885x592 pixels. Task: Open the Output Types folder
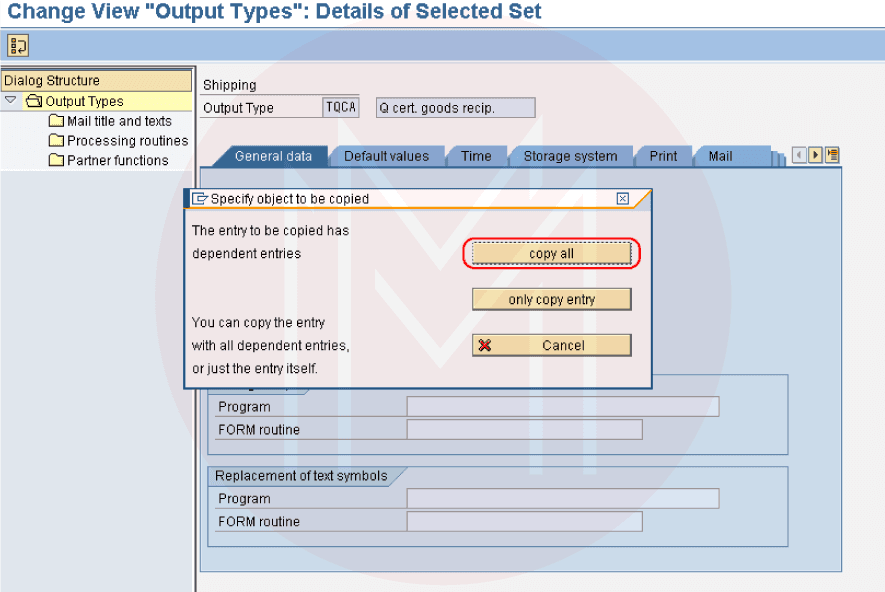coord(84,101)
